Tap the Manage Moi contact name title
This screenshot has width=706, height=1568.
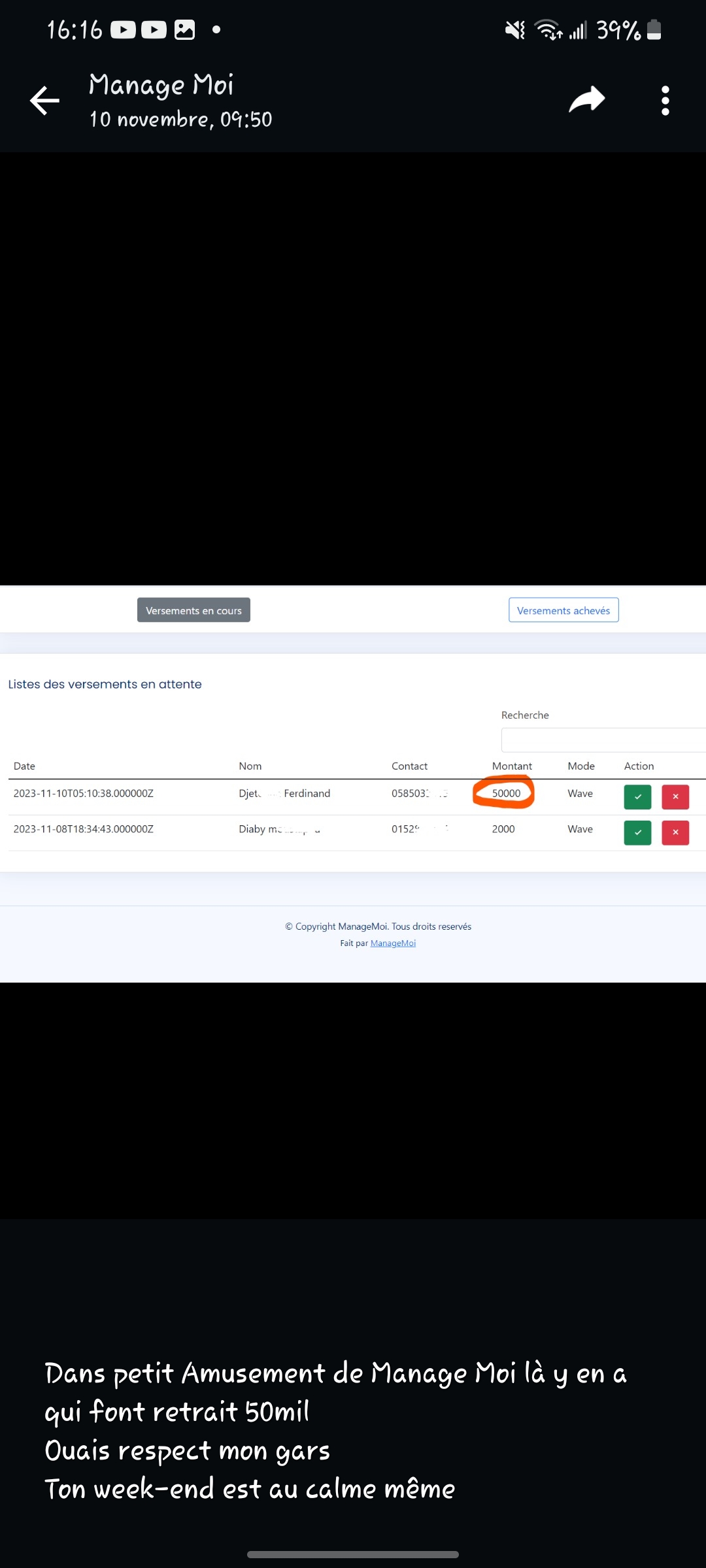point(161,85)
